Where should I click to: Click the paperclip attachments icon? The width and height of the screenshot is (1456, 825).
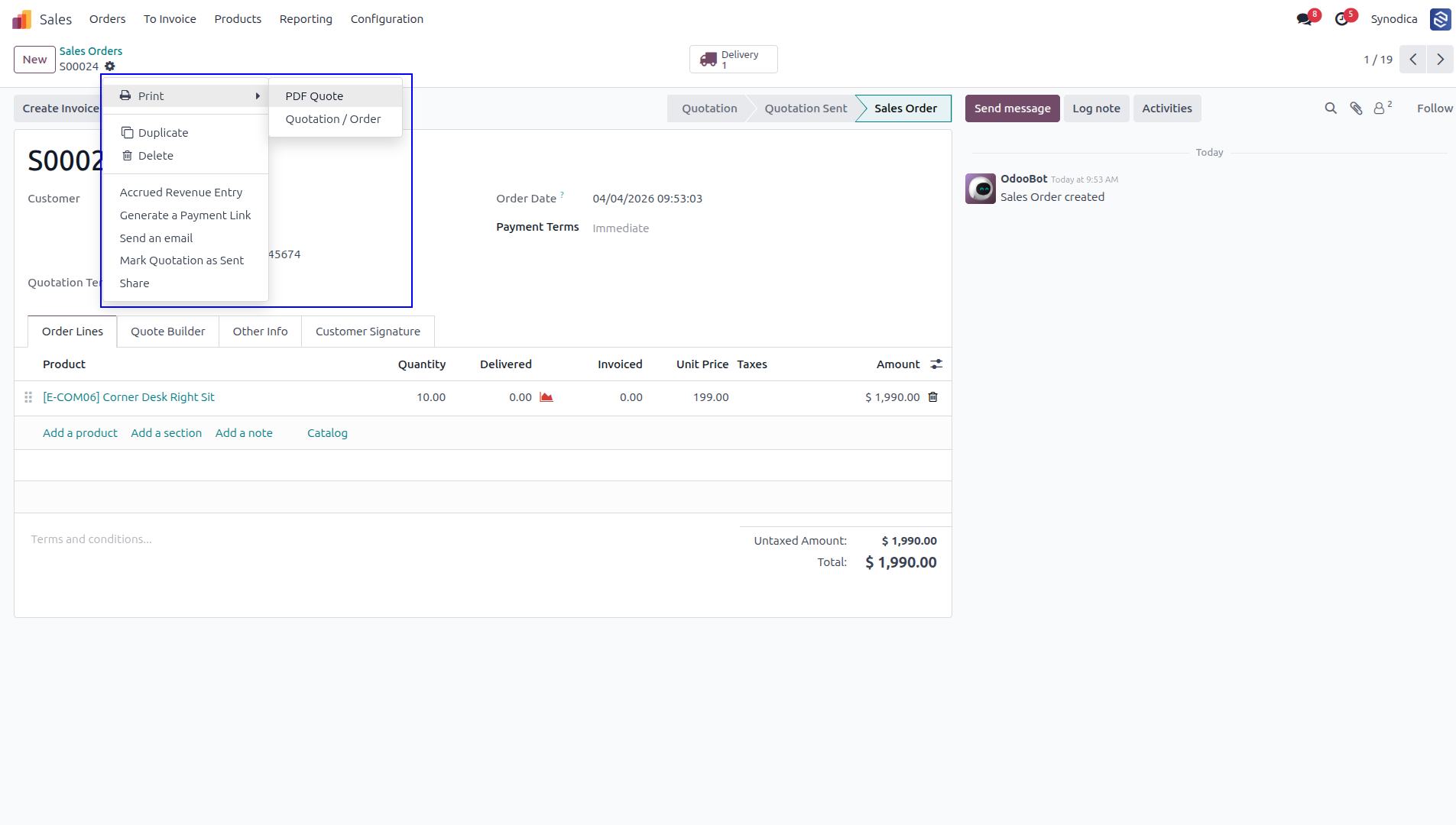coord(1356,108)
